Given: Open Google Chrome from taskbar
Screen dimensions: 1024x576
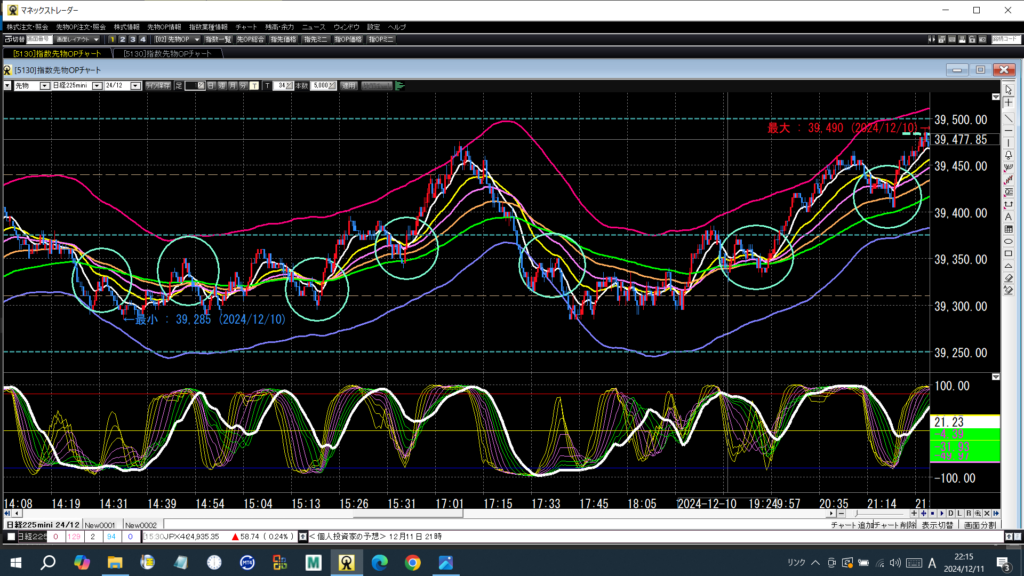Looking at the screenshot, I should click(413, 562).
